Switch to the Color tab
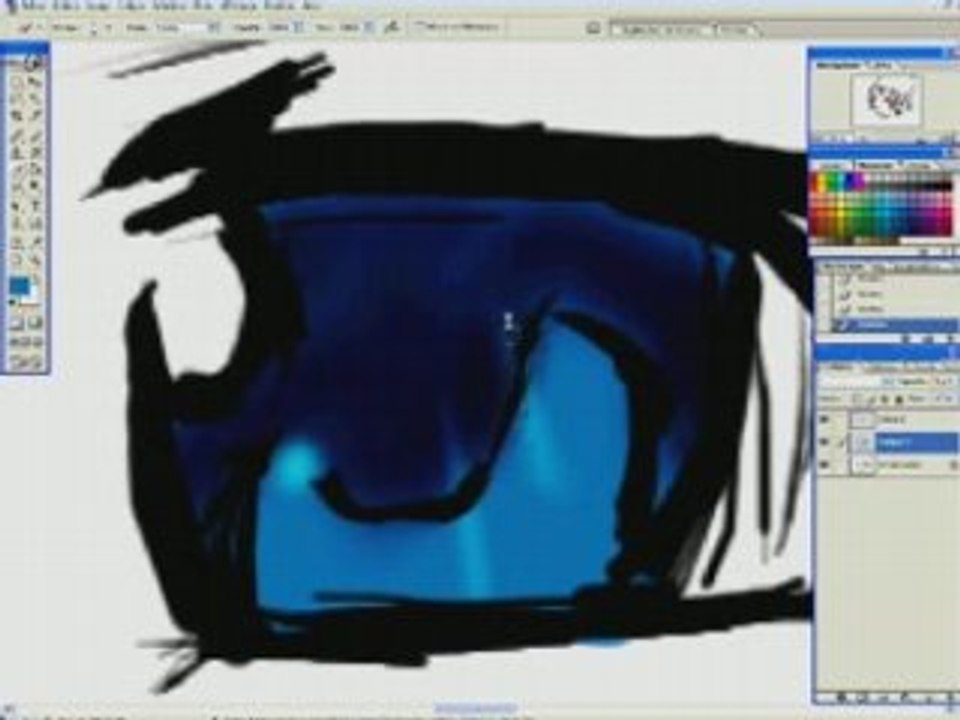The width and height of the screenshot is (960, 720). tap(832, 167)
